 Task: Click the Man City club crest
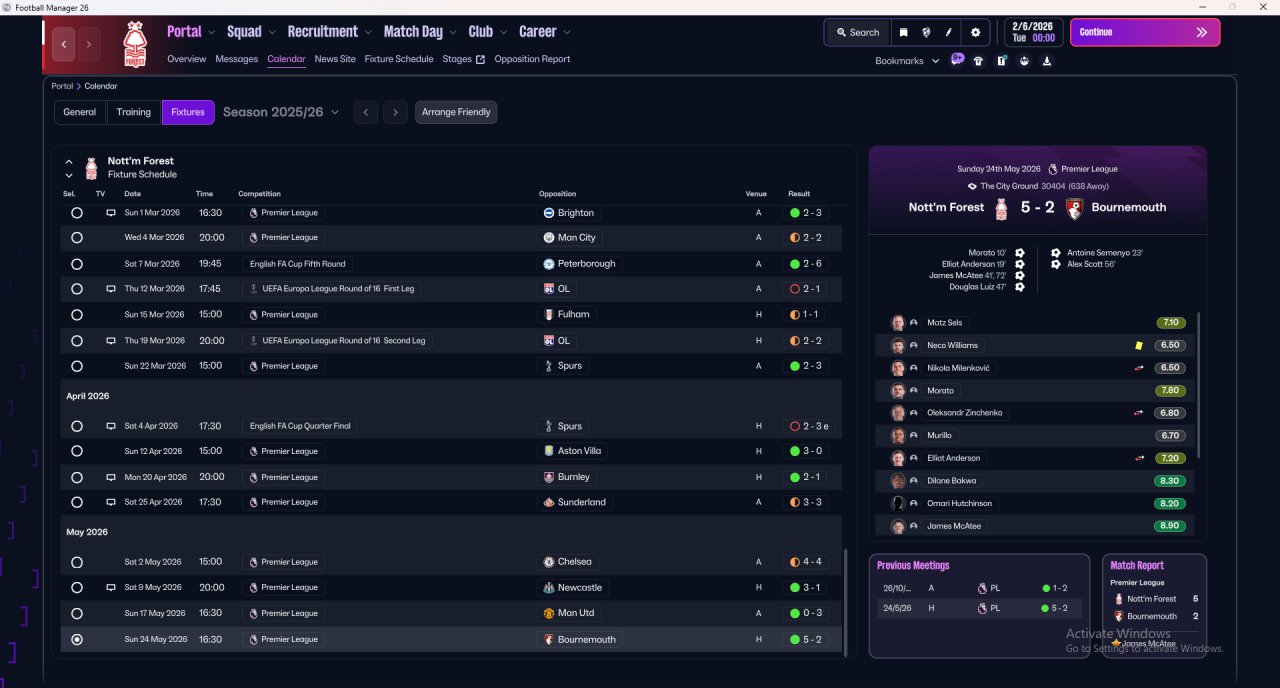pyautogui.click(x=548, y=238)
